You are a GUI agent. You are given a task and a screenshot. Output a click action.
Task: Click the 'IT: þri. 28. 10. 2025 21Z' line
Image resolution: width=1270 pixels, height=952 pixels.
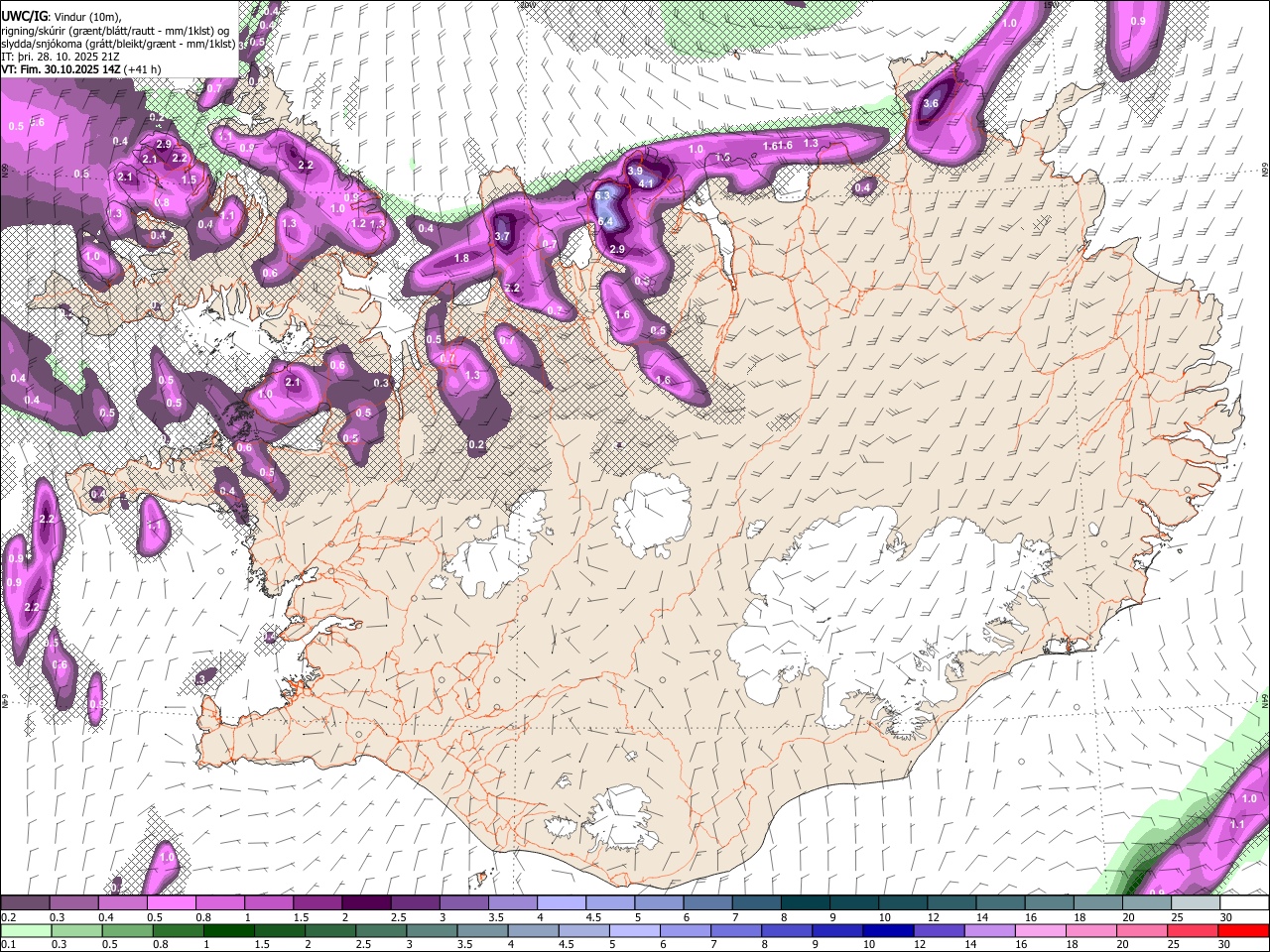(61, 57)
